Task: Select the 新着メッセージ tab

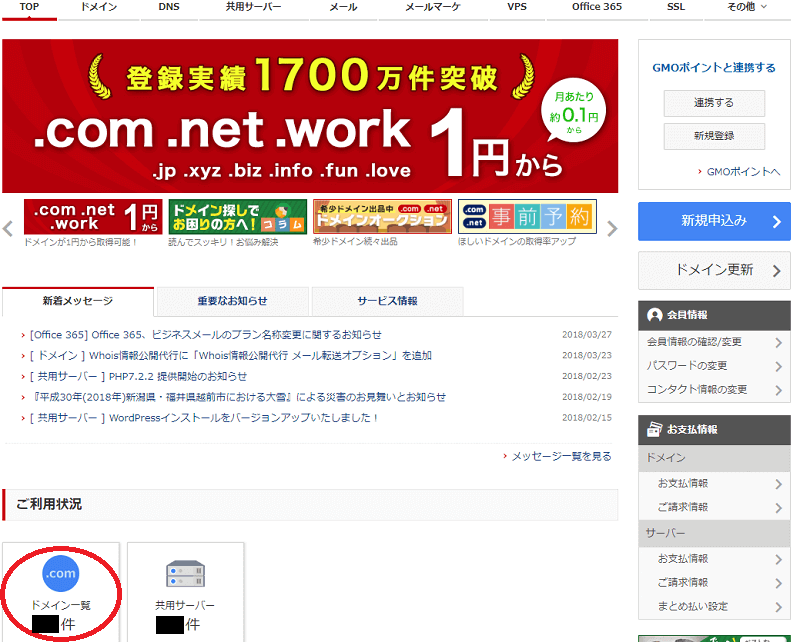Action: point(78,302)
